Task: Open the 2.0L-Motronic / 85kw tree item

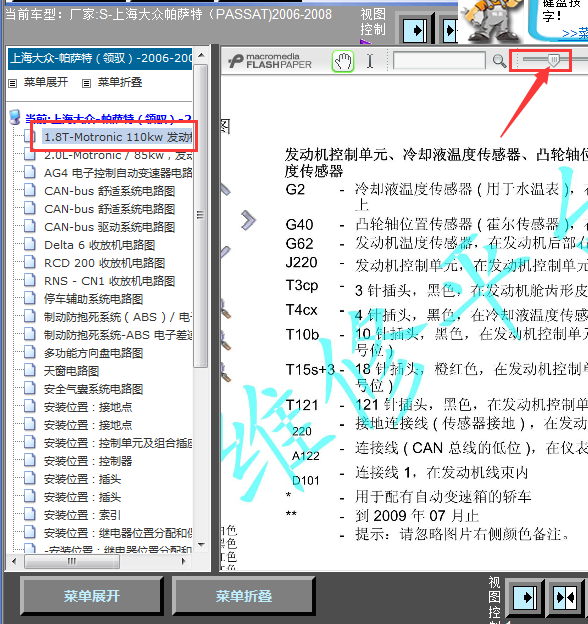Action: 118,155
